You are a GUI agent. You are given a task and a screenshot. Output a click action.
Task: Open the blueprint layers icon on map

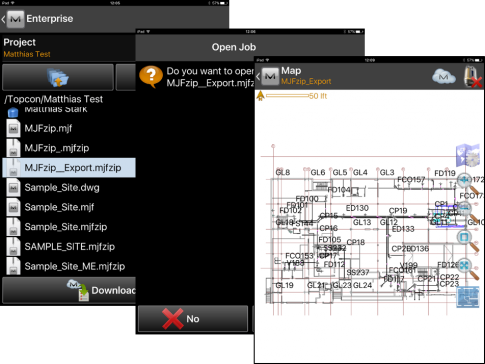click(x=468, y=297)
